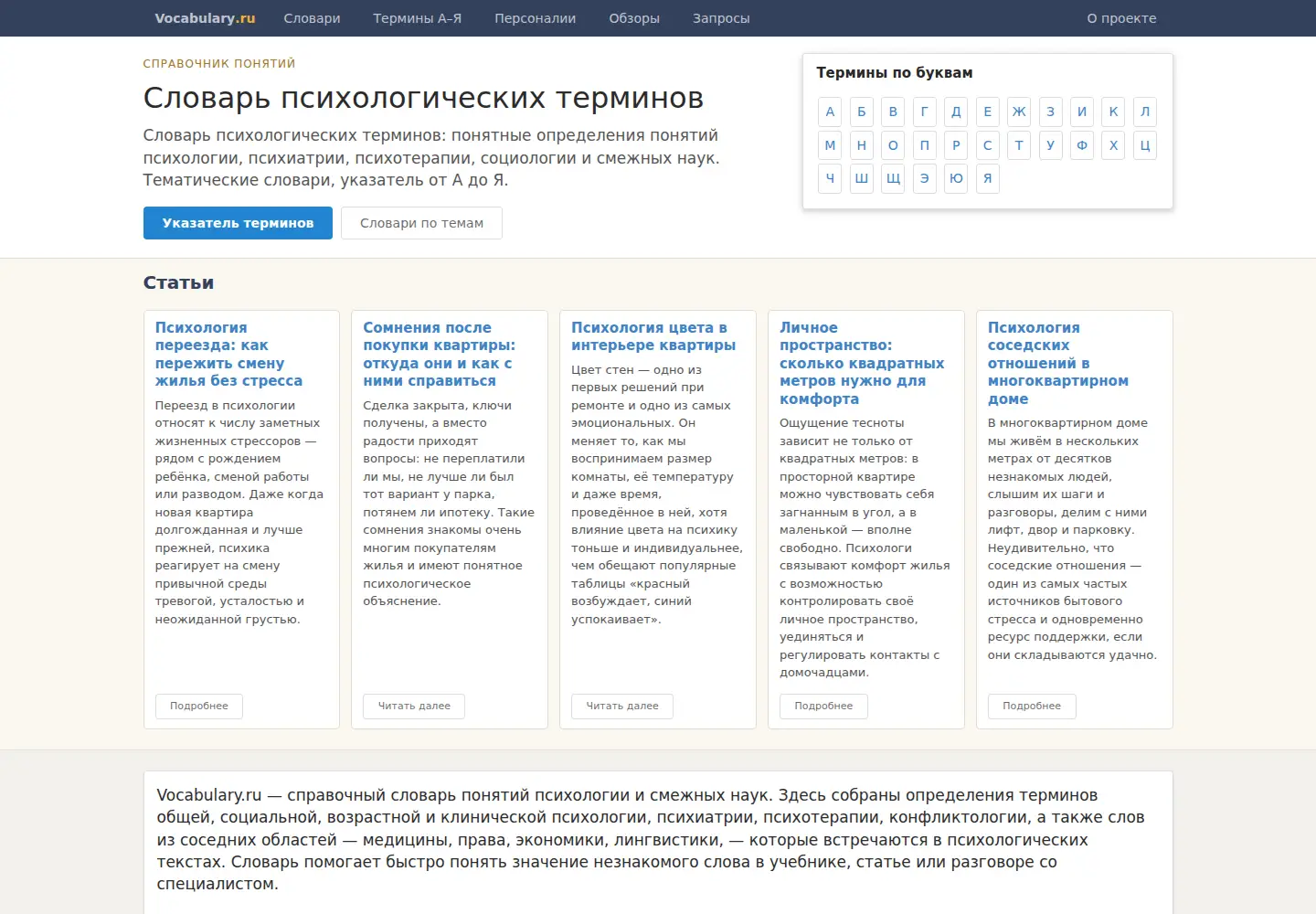Viewport: 1316px width, 914px height.
Task: Visit the О проекте page
Action: pos(1121,18)
